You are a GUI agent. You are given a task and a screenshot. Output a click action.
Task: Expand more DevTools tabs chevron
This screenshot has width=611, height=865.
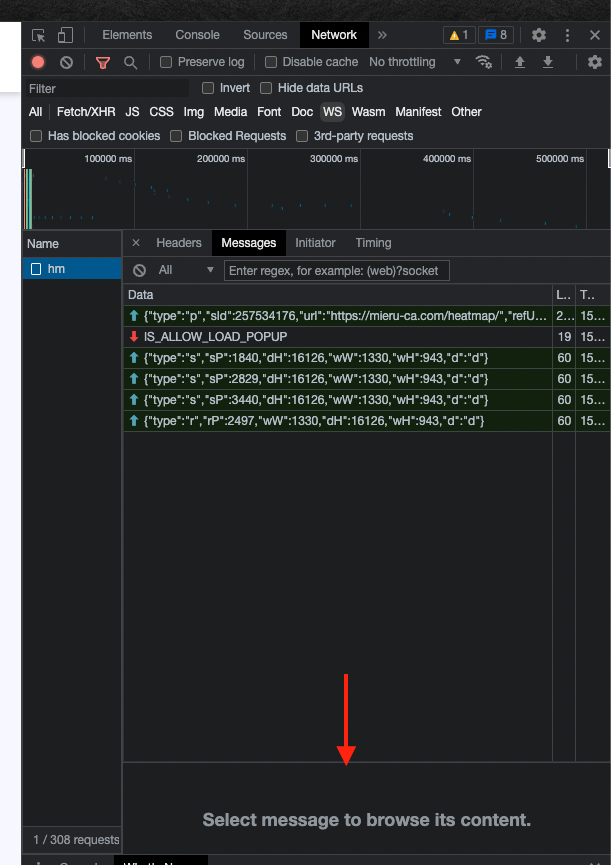point(382,35)
